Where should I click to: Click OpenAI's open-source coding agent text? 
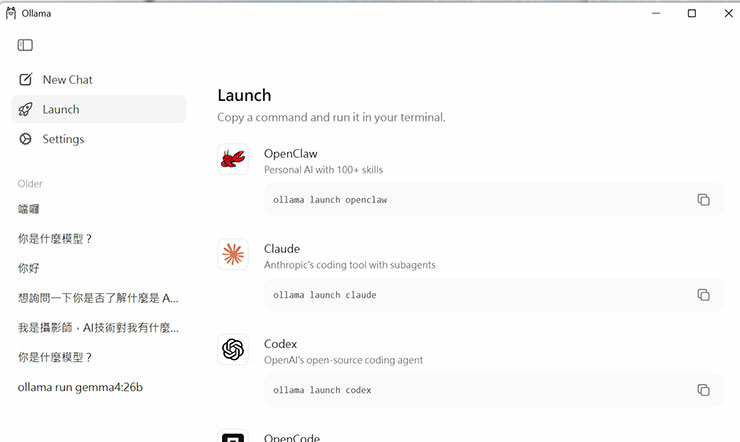(343, 360)
